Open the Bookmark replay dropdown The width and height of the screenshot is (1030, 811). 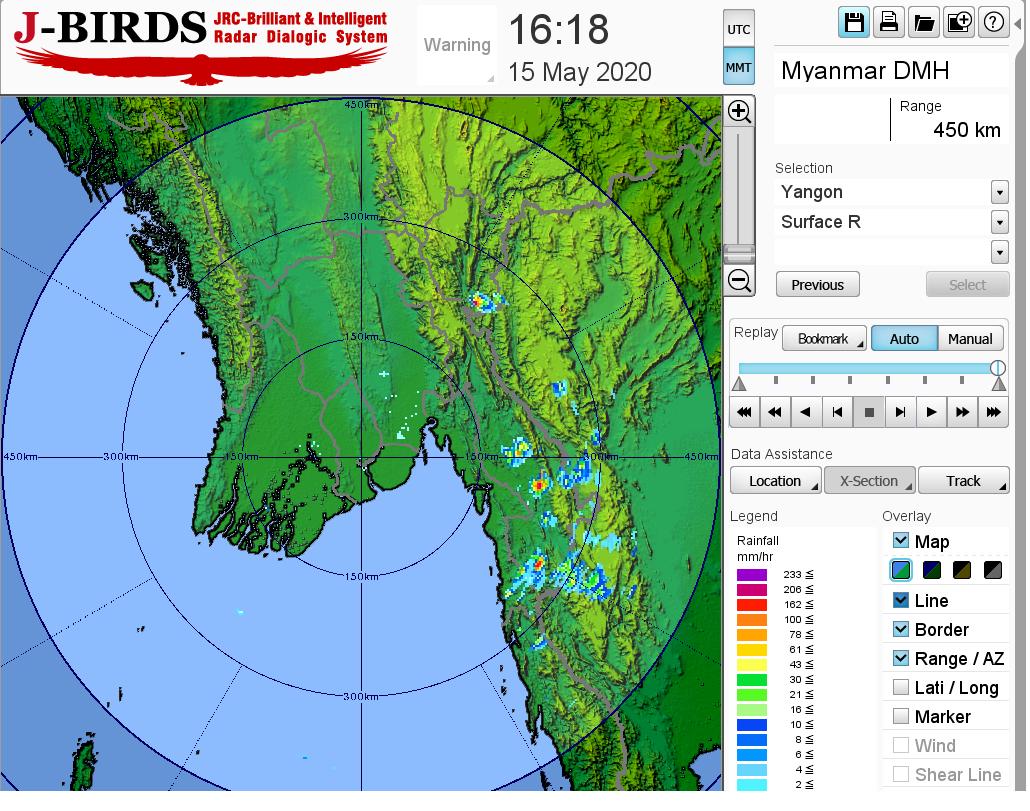pyautogui.click(x=824, y=339)
